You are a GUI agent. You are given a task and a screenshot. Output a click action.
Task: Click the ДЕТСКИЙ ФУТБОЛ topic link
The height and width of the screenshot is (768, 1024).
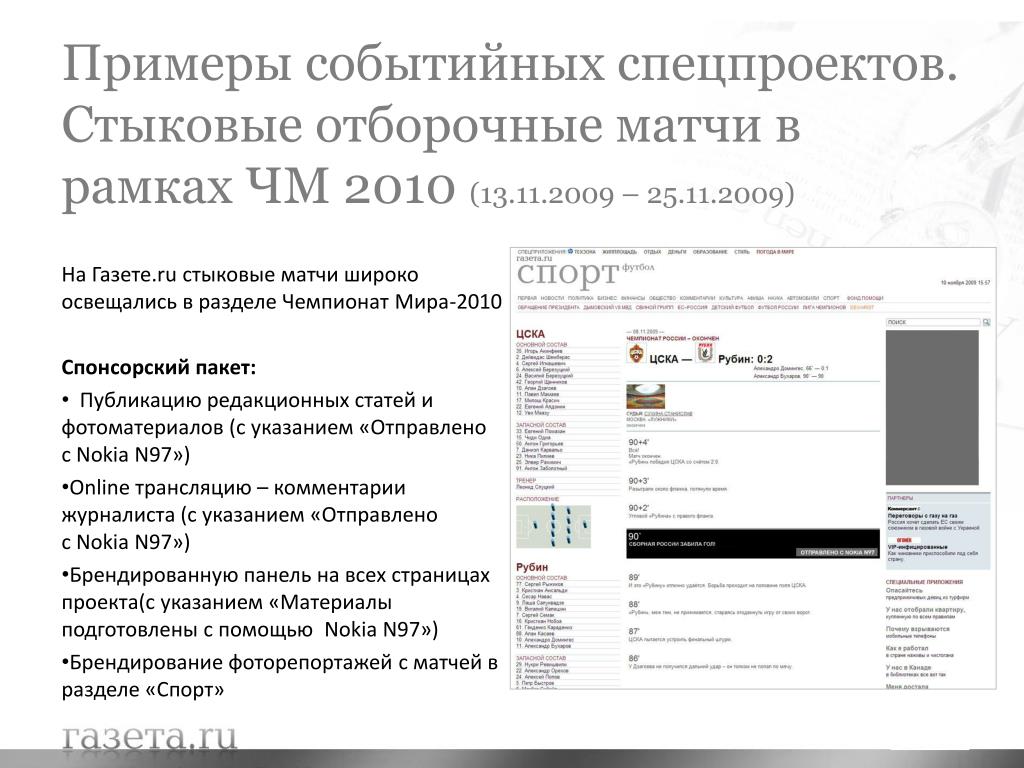(733, 308)
